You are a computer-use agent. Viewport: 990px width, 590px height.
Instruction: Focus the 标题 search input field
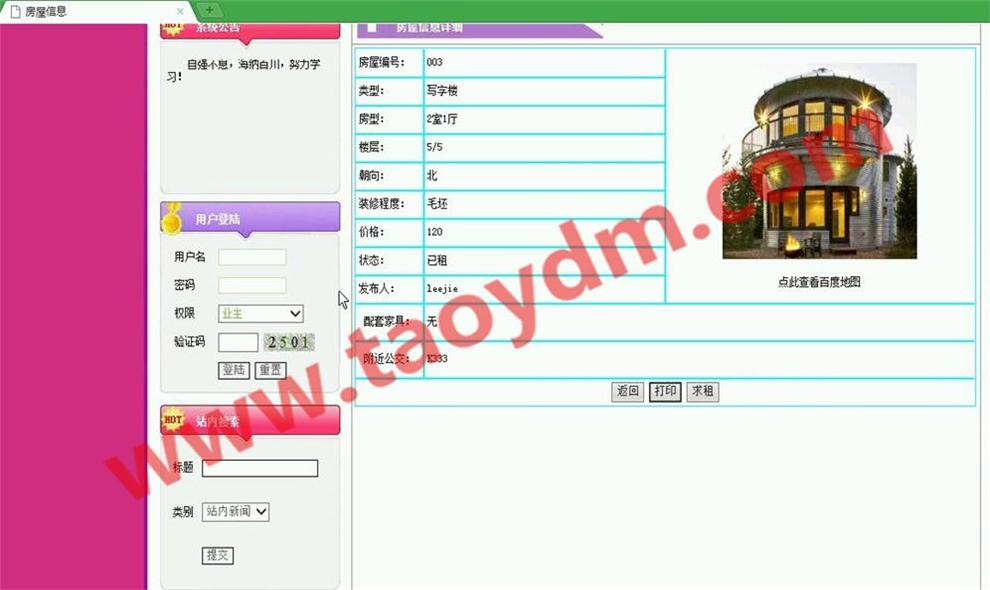(x=260, y=468)
